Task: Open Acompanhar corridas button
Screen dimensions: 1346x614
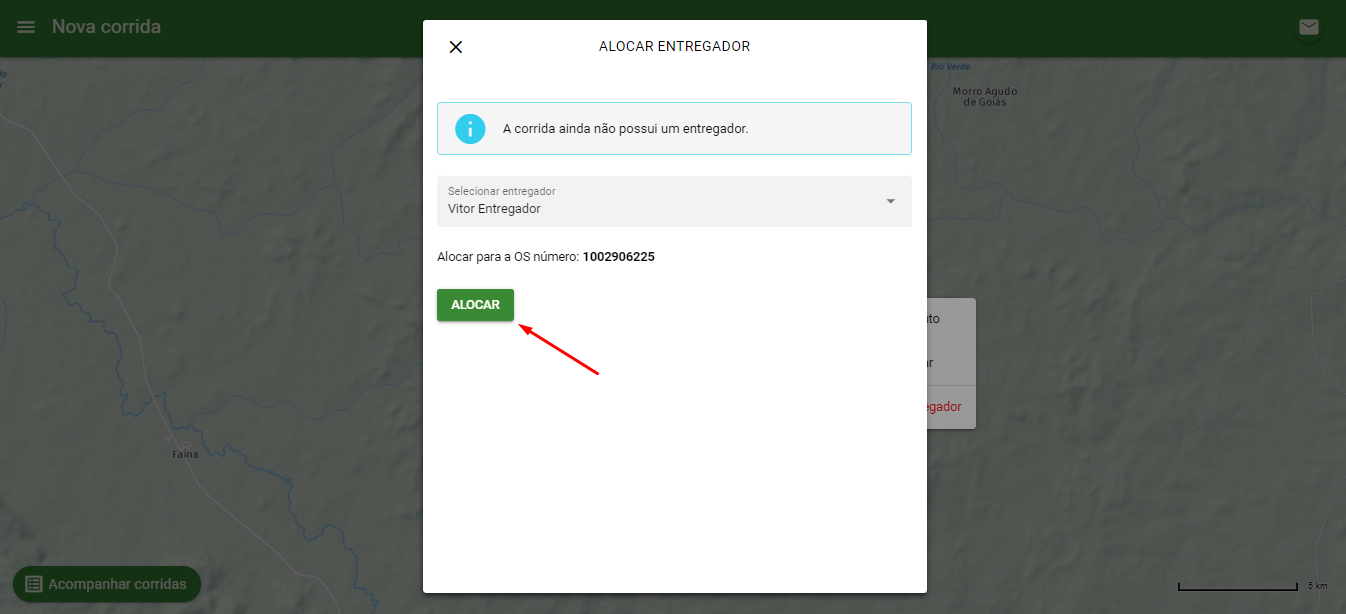Action: [x=106, y=584]
